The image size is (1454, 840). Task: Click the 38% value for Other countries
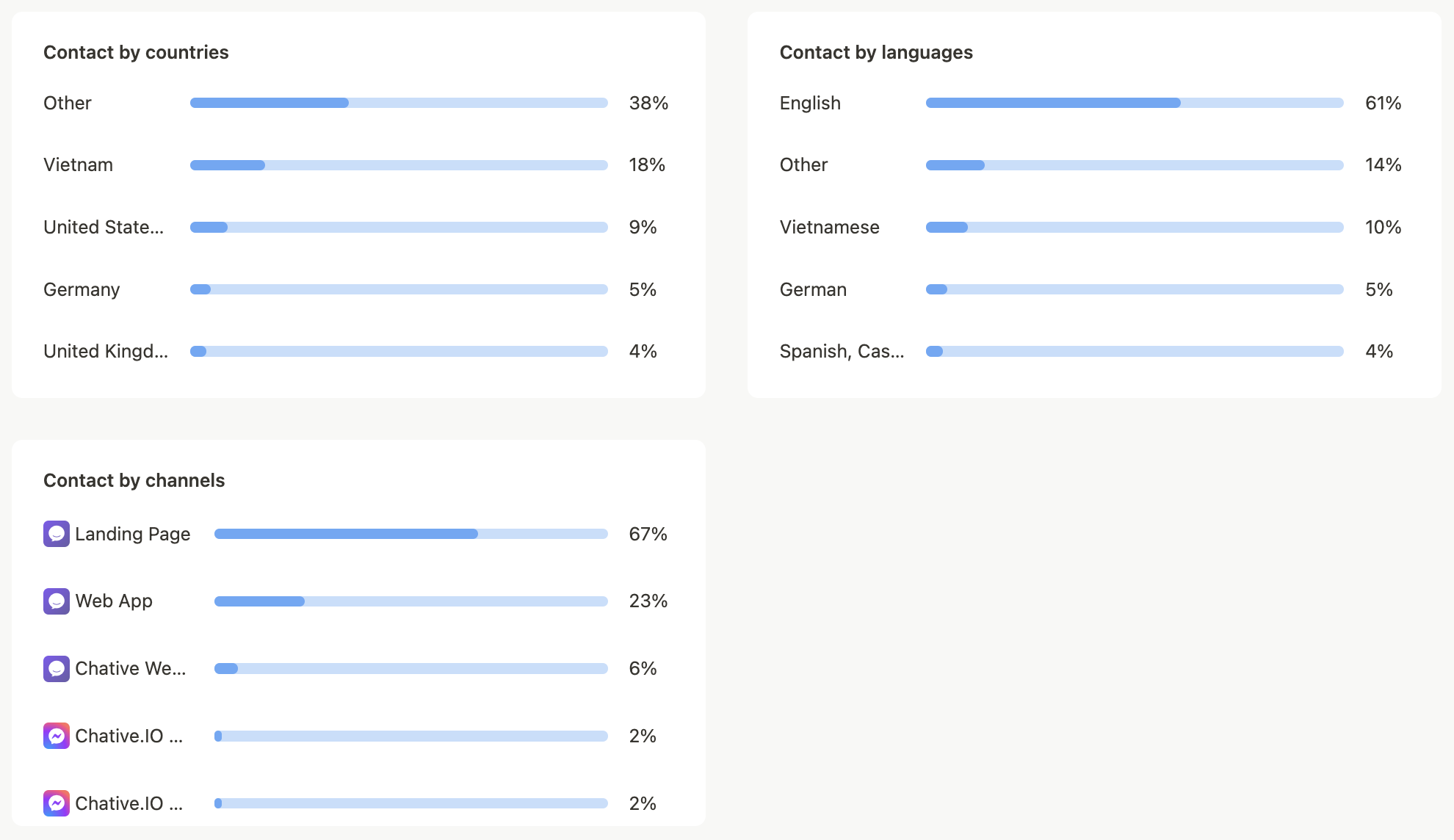[x=648, y=103]
